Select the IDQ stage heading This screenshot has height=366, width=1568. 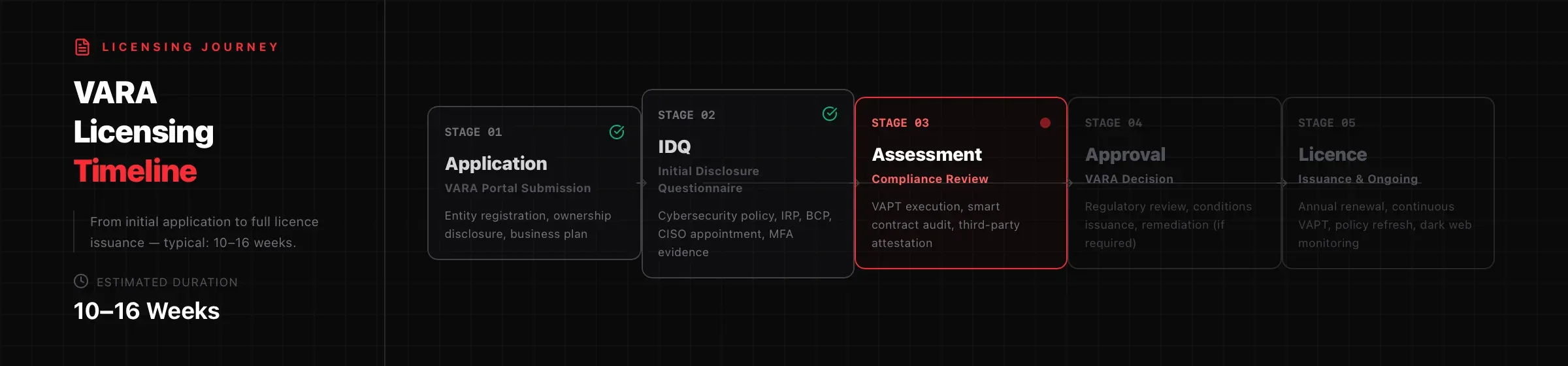(674, 146)
